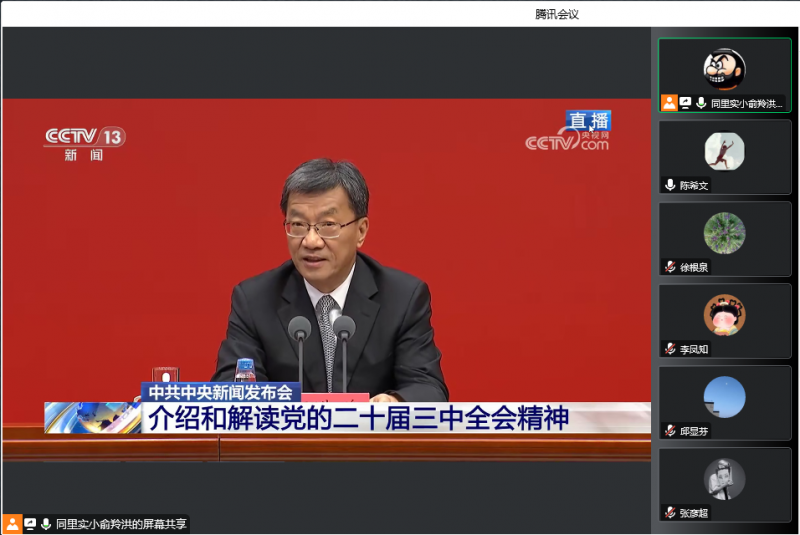This screenshot has height=535, width=800.
Task: Click screen-share icon in top participant tile
Action: [x=685, y=103]
